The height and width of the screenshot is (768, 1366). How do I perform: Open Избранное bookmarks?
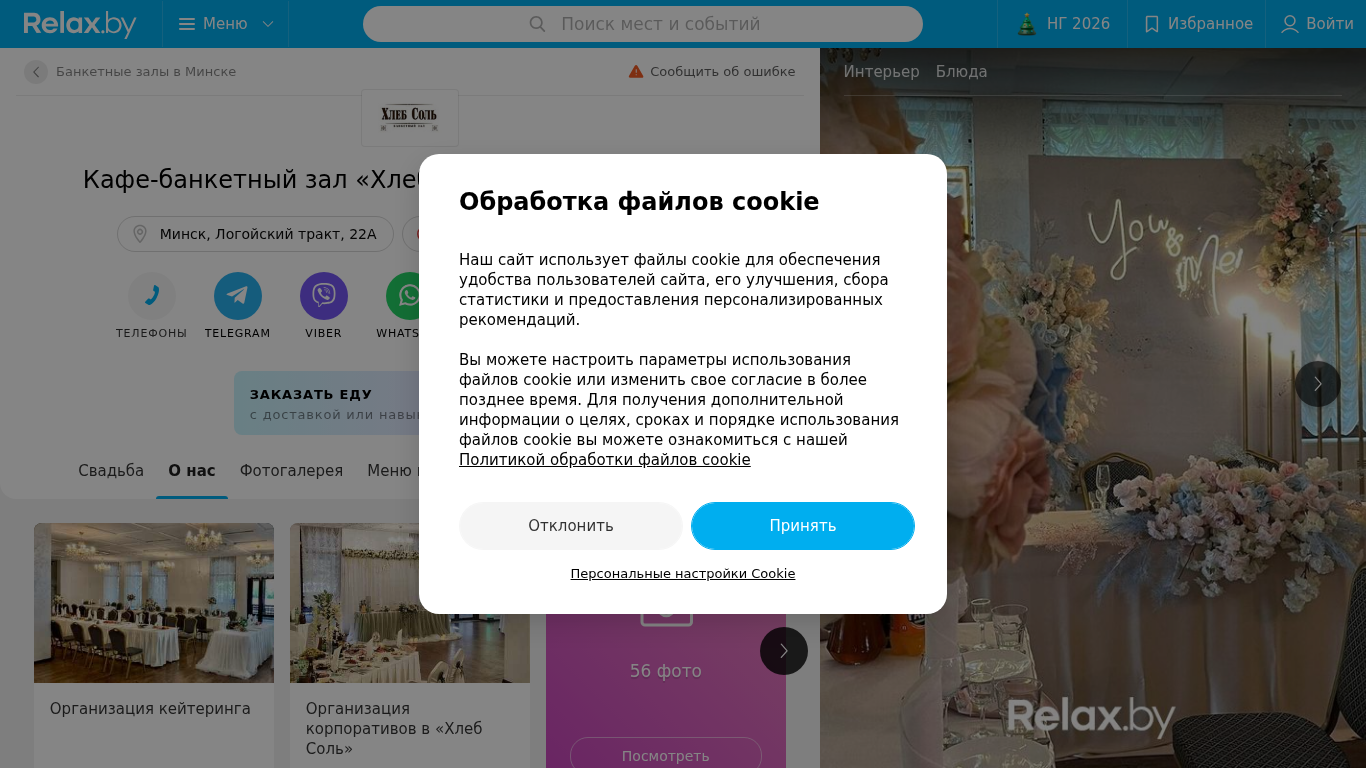click(x=1197, y=24)
